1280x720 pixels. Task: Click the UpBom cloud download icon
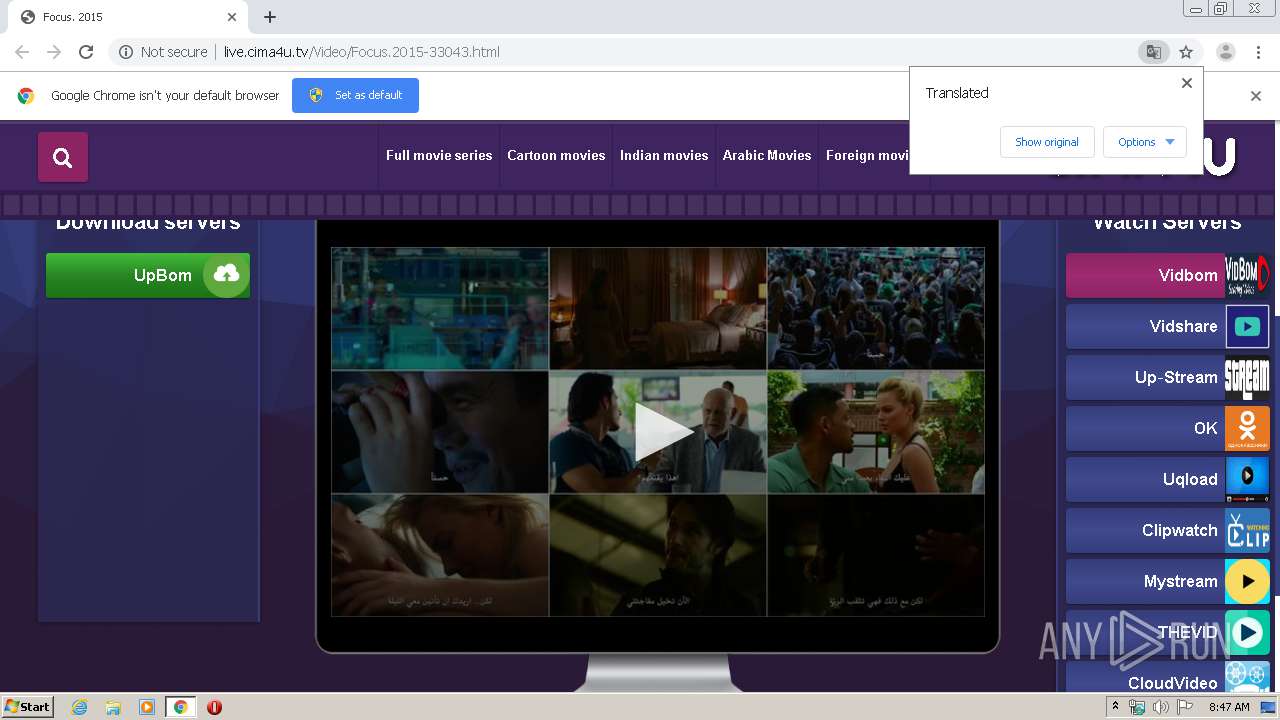point(226,274)
